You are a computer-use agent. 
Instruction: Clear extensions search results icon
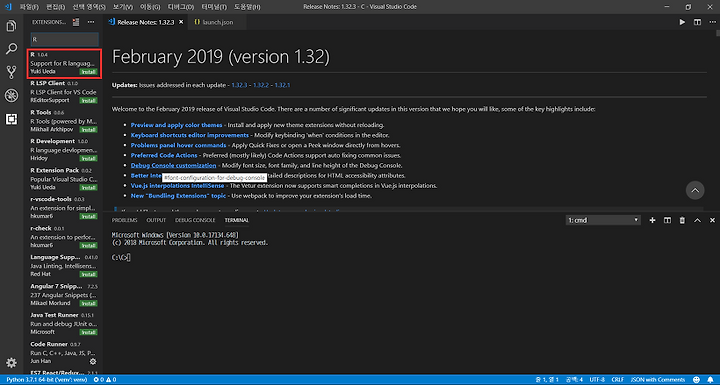tap(76, 22)
